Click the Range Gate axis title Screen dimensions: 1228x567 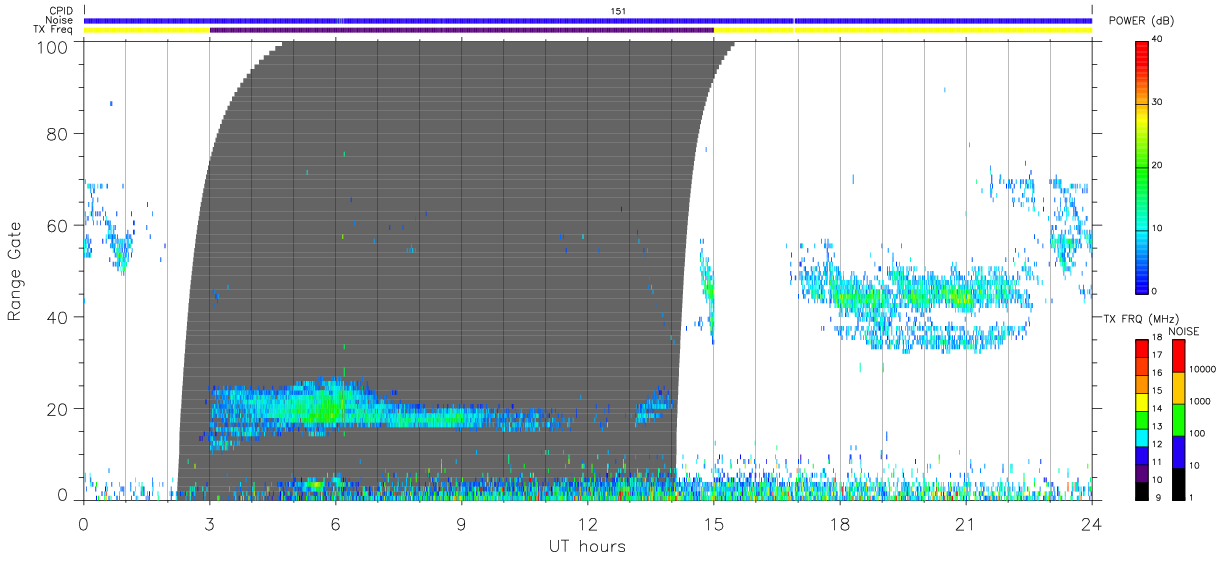coord(15,270)
